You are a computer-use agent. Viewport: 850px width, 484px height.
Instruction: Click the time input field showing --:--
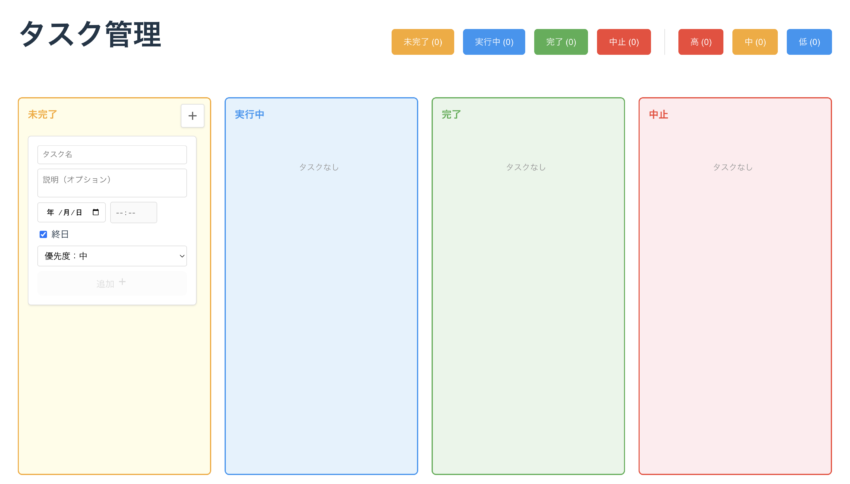pyautogui.click(x=133, y=213)
